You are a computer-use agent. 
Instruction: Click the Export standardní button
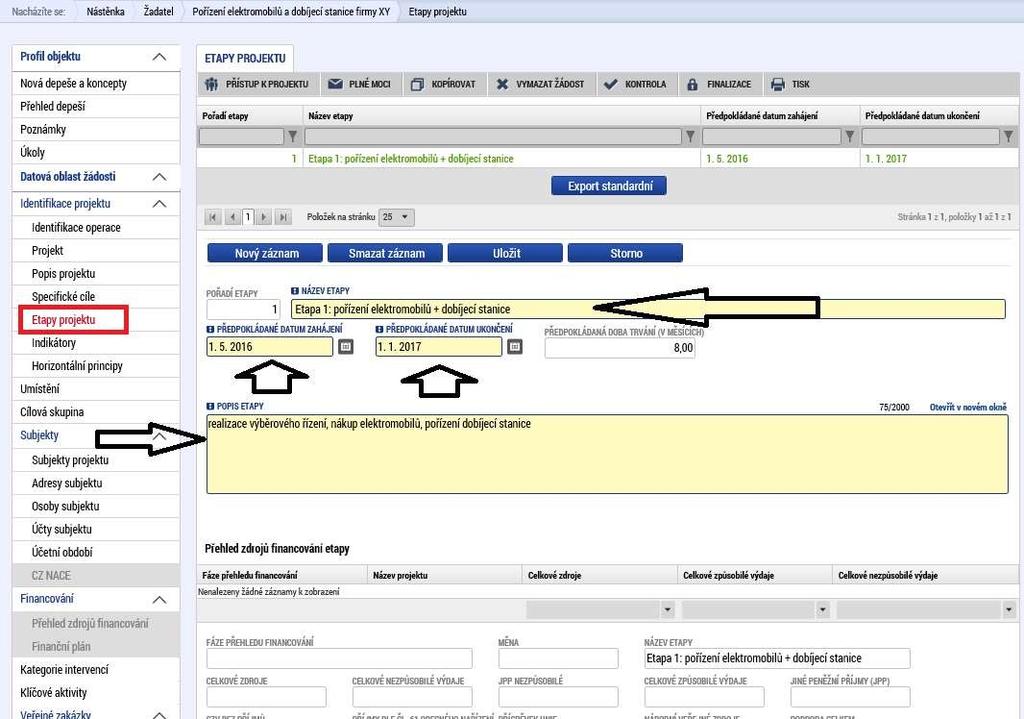coord(610,186)
